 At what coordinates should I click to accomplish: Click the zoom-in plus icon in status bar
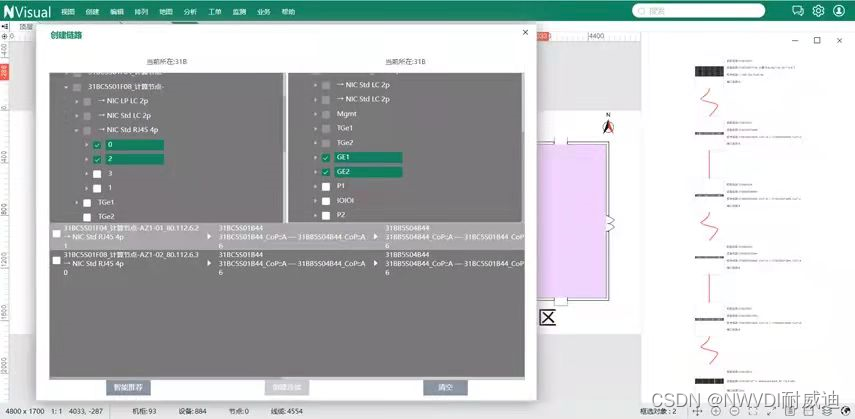click(x=716, y=411)
